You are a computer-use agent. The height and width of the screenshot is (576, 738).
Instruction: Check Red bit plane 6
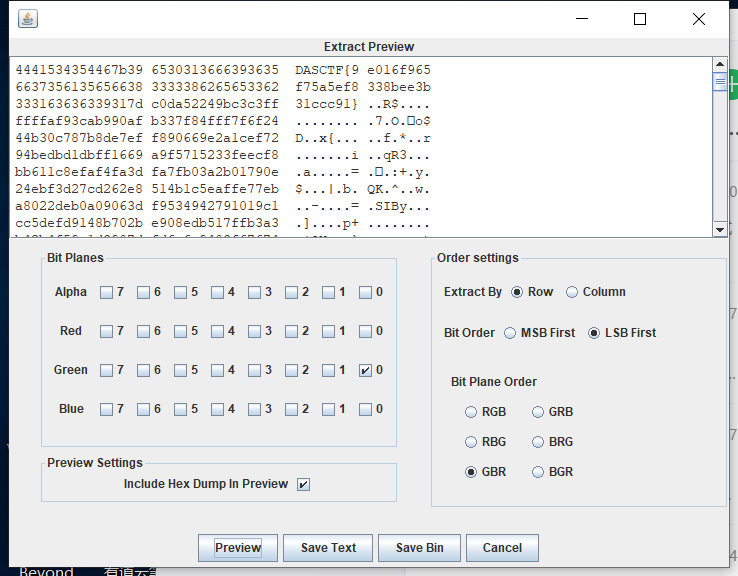pyautogui.click(x=144, y=332)
